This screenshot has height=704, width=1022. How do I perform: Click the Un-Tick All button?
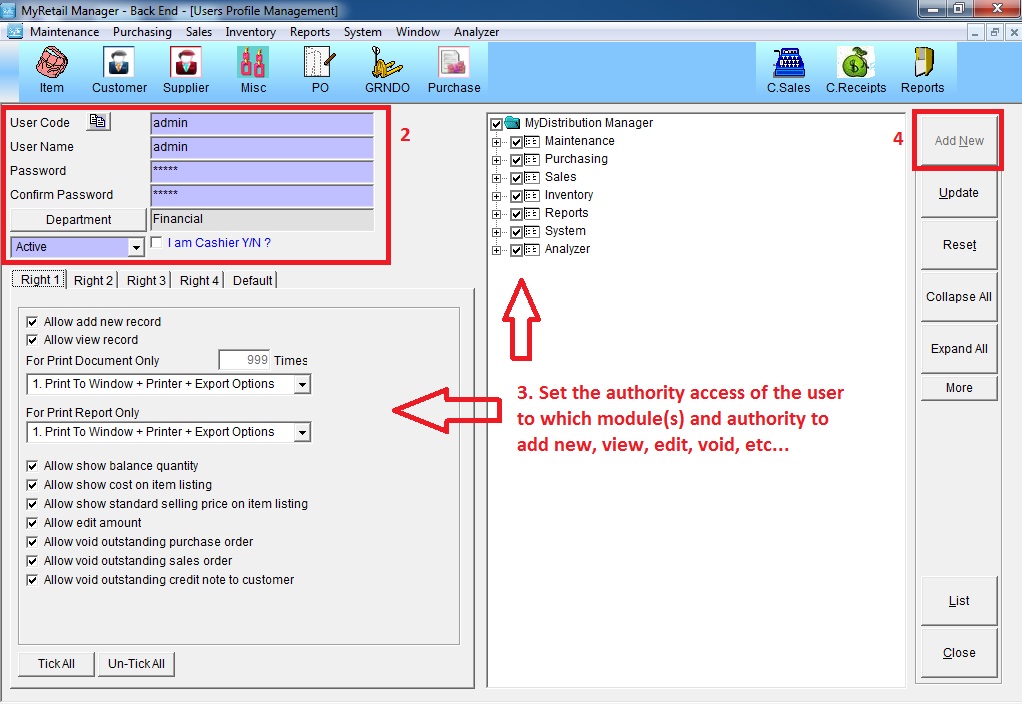(x=136, y=664)
